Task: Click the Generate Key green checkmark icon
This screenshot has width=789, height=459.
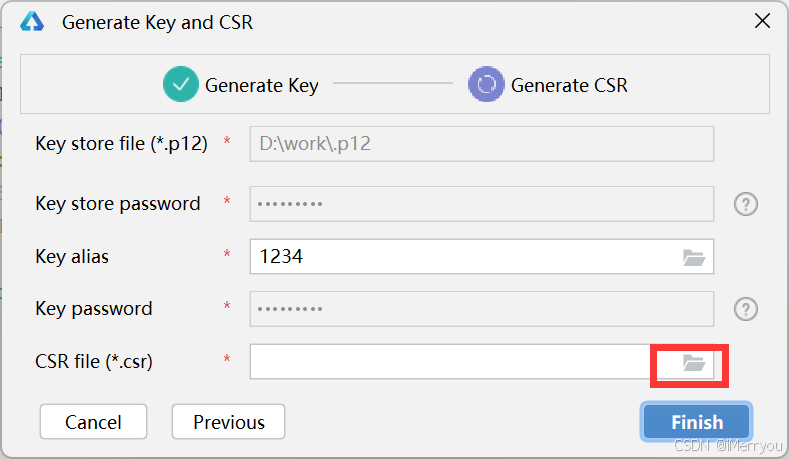Action: point(181,85)
